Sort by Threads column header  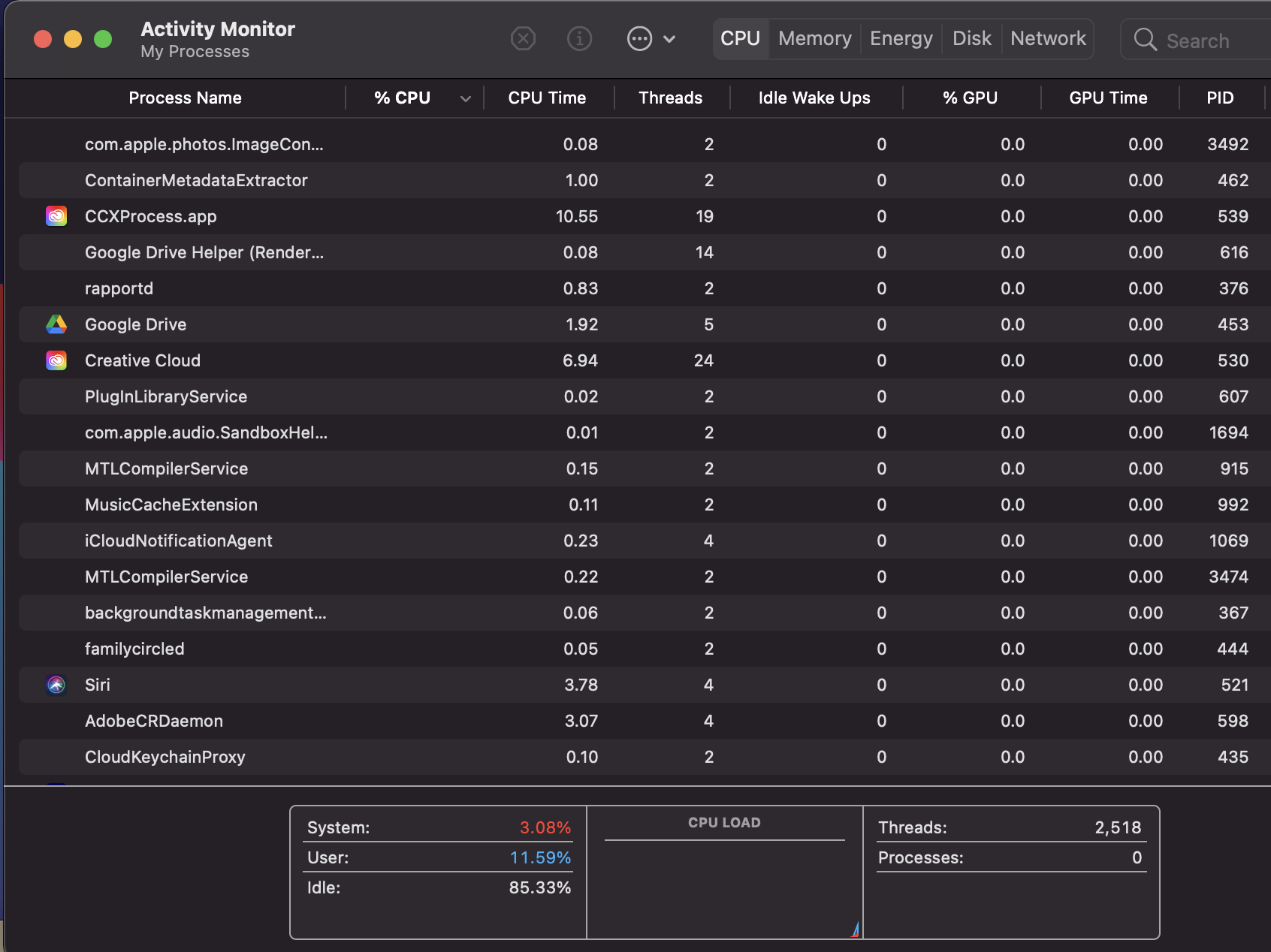(671, 98)
